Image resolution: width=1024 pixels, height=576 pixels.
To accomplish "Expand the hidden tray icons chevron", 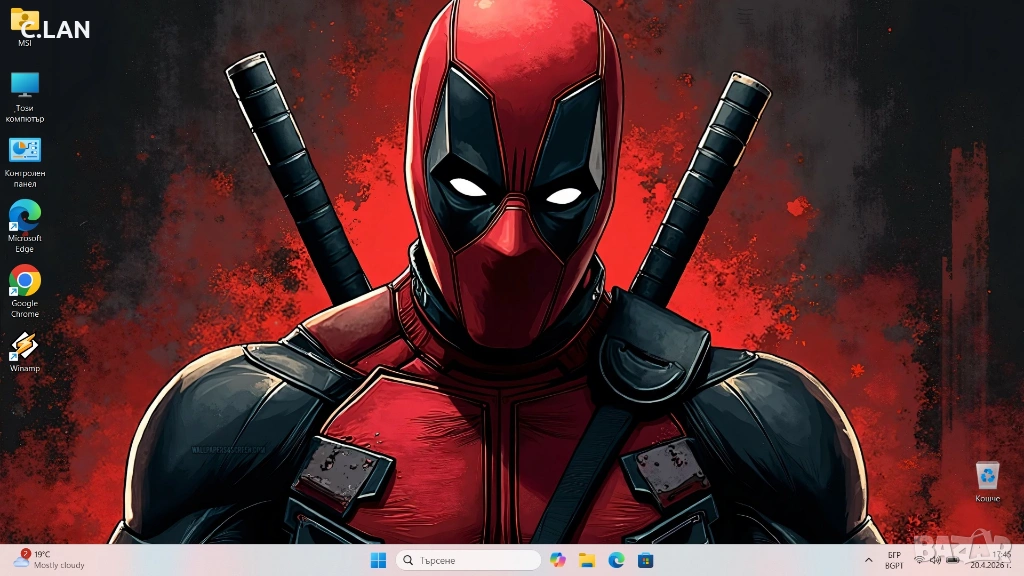I will click(869, 560).
